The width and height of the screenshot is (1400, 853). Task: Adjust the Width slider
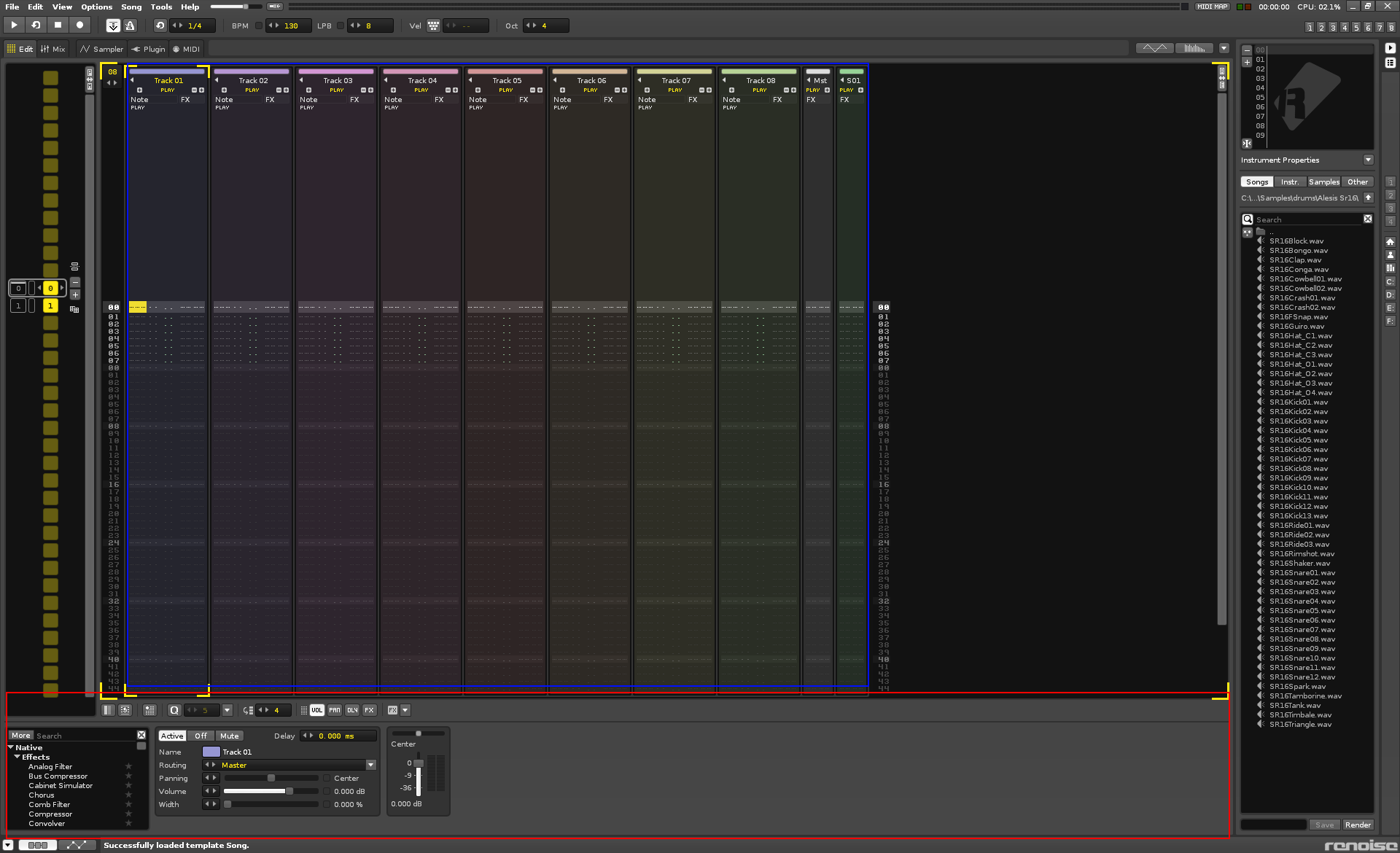click(x=271, y=804)
